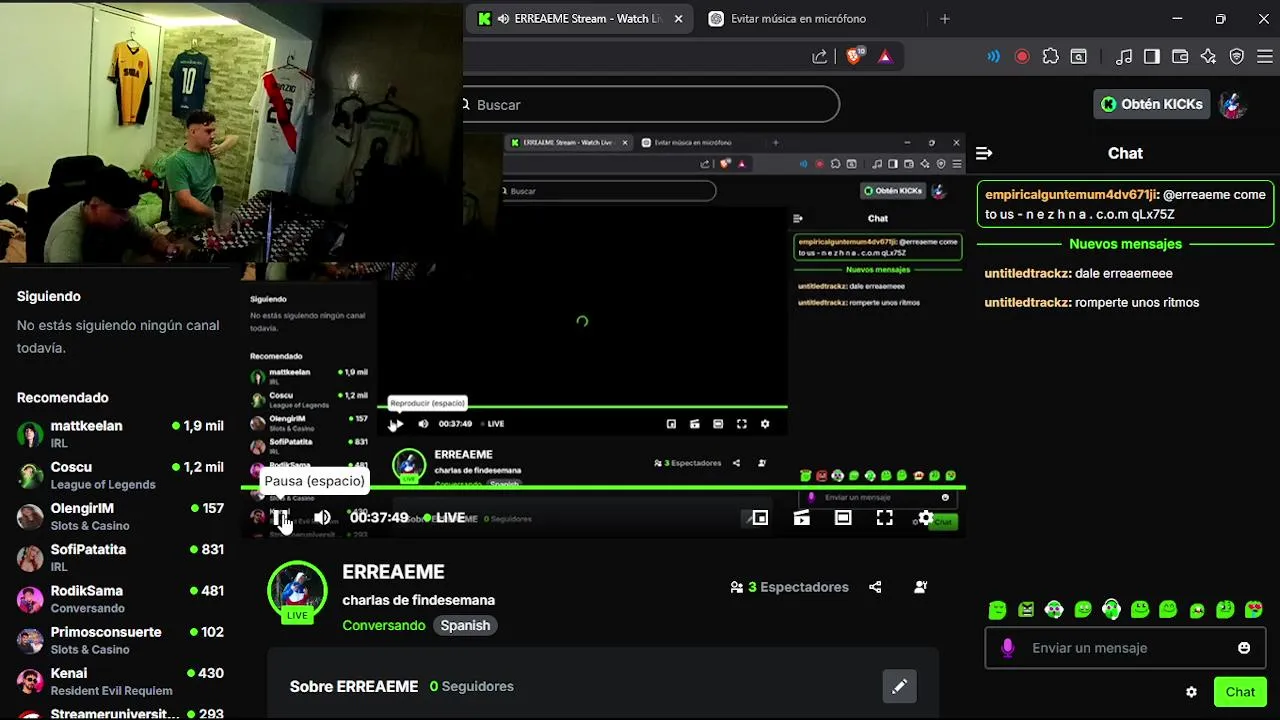Click the ERREAEME channel avatar
The width and height of the screenshot is (1280, 720).
click(x=297, y=591)
